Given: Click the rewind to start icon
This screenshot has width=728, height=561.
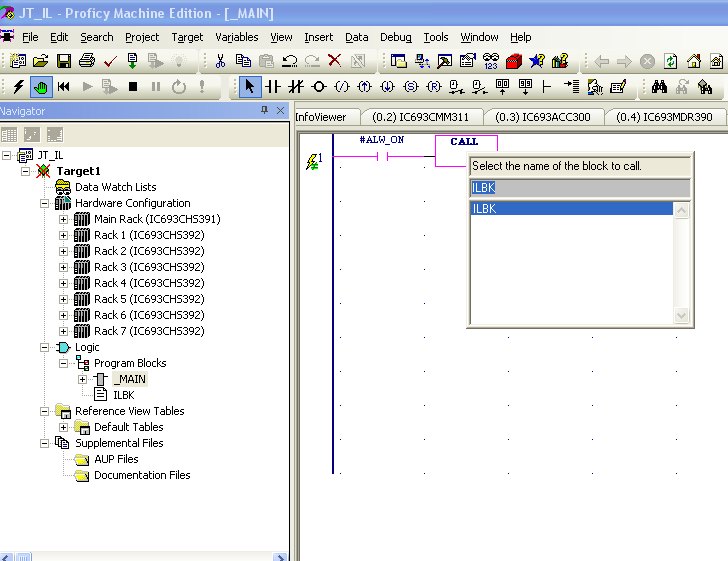Looking at the screenshot, I should (x=64, y=87).
